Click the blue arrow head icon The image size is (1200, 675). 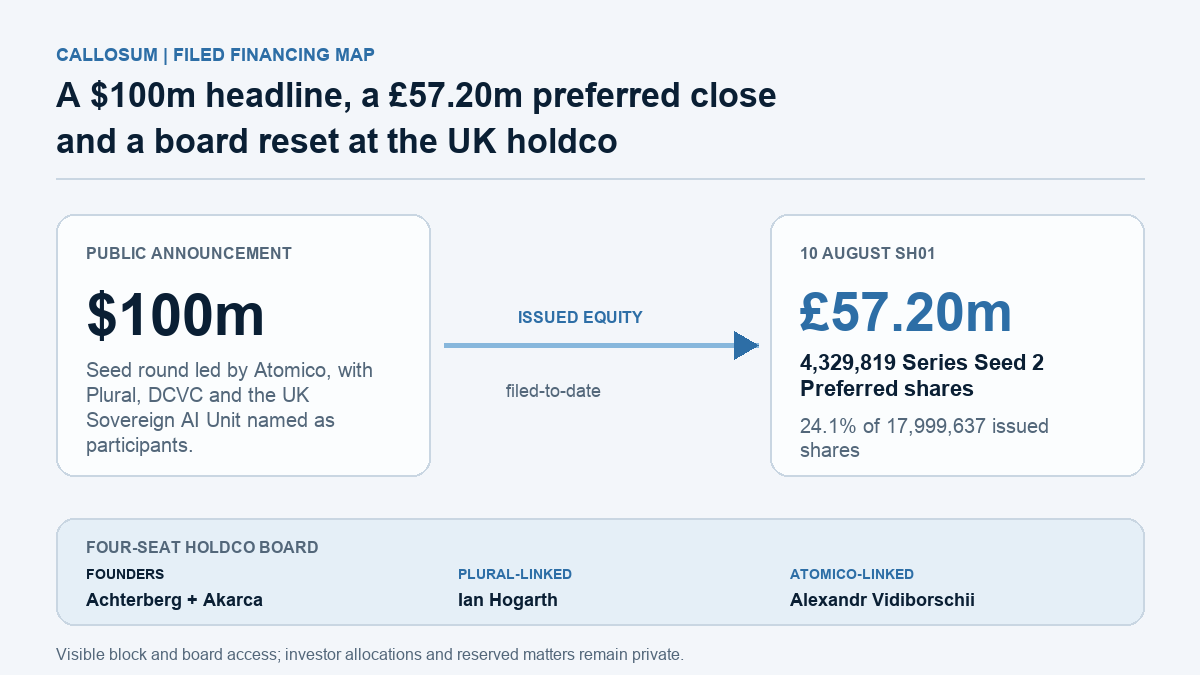click(x=746, y=346)
